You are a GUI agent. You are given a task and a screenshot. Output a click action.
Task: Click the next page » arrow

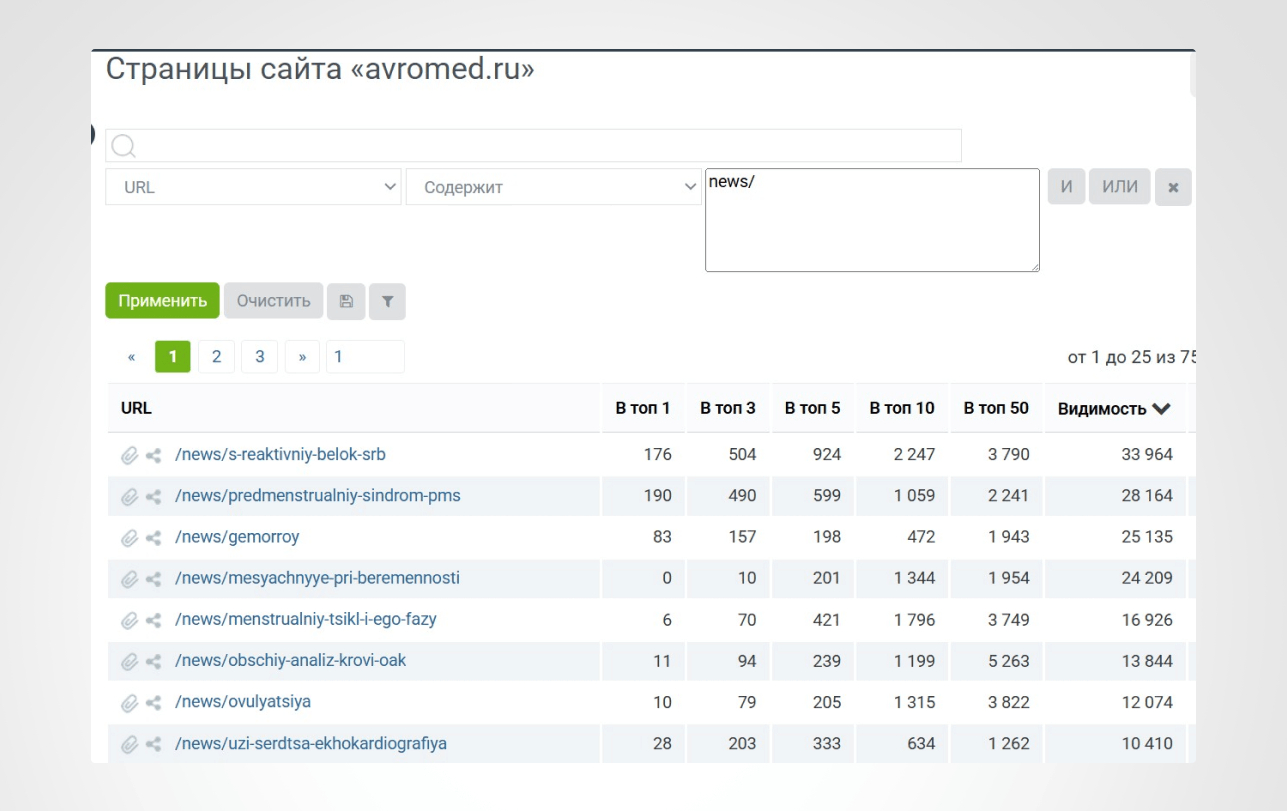(x=302, y=356)
